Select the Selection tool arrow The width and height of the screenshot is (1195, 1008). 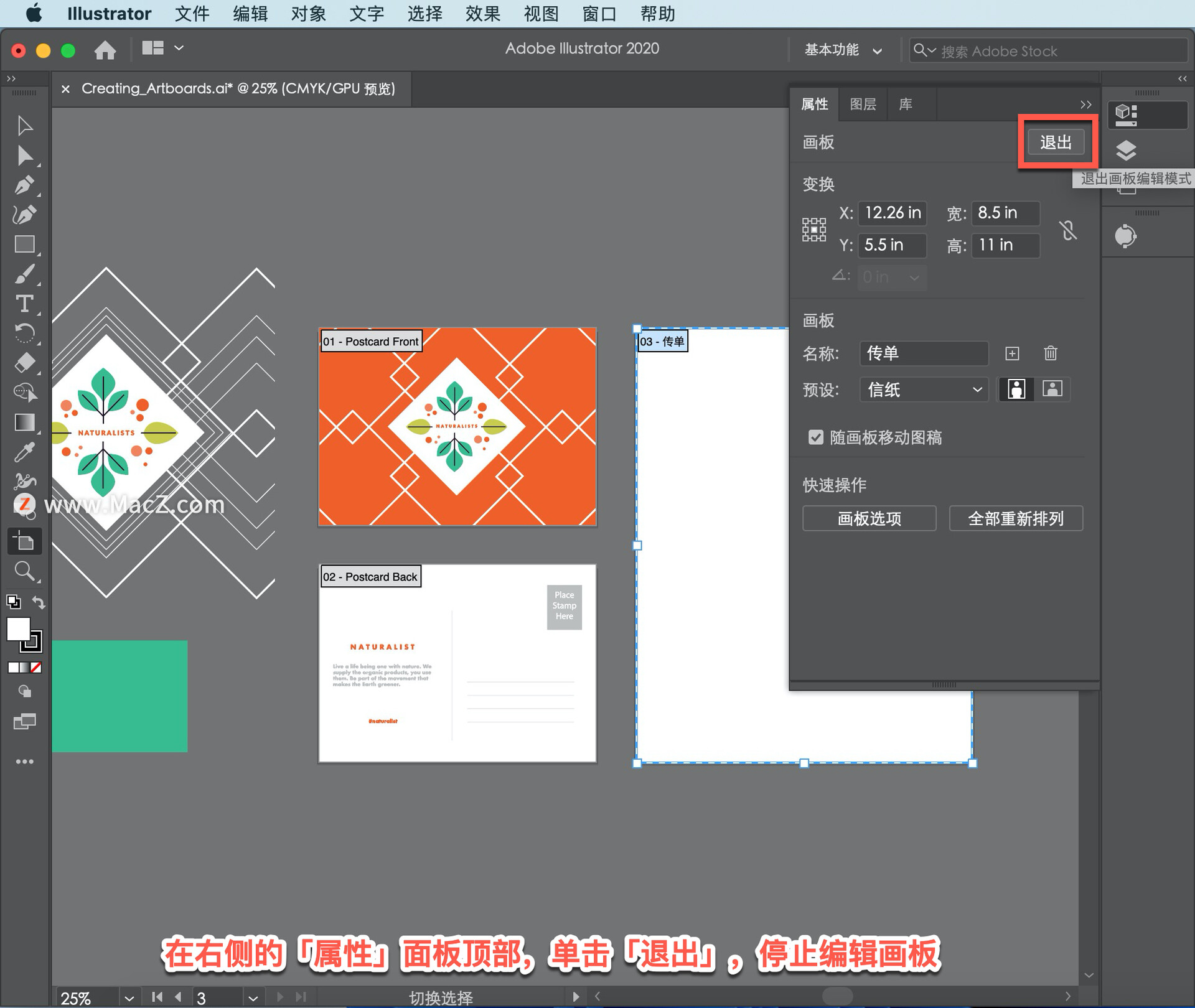coord(25,126)
